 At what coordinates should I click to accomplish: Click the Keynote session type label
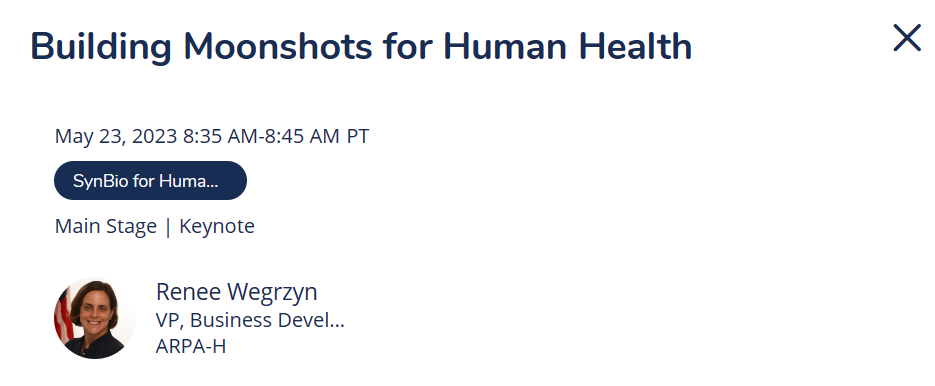217,227
